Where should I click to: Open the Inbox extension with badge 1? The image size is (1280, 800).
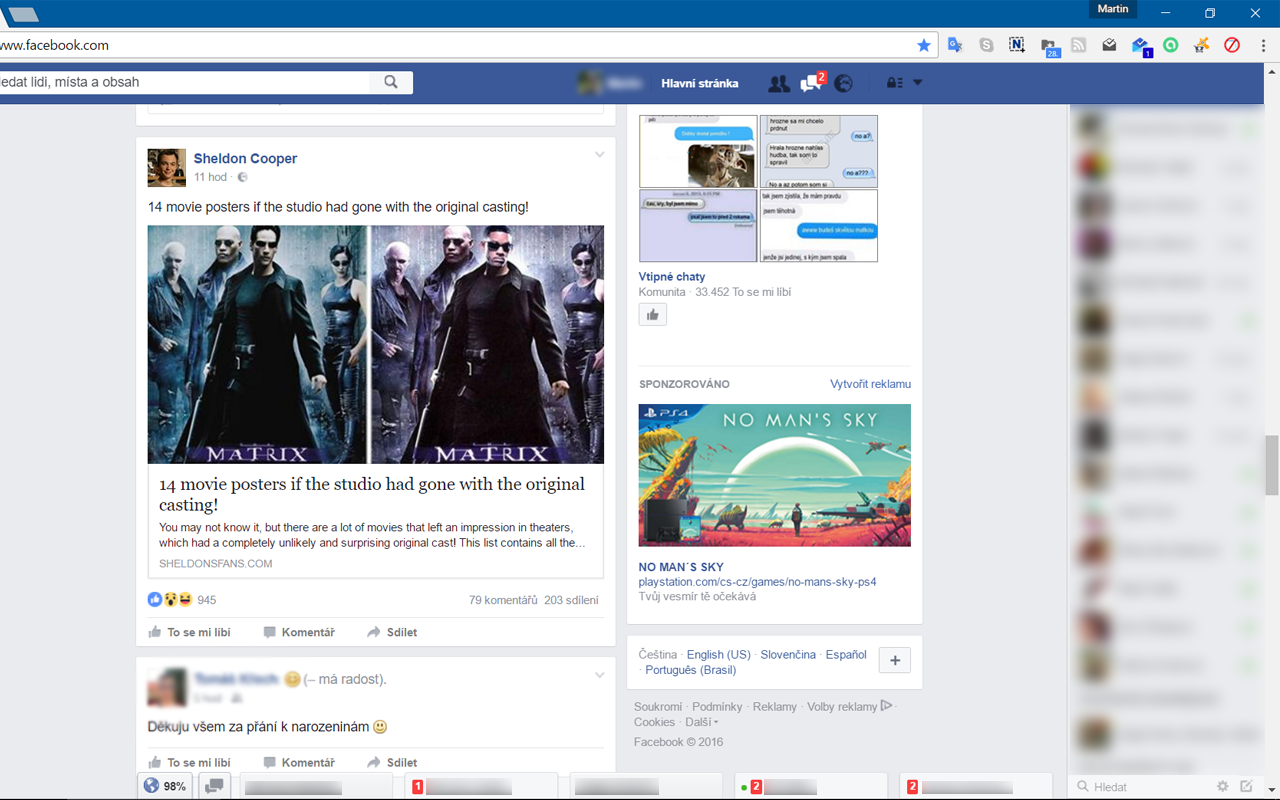click(1141, 46)
